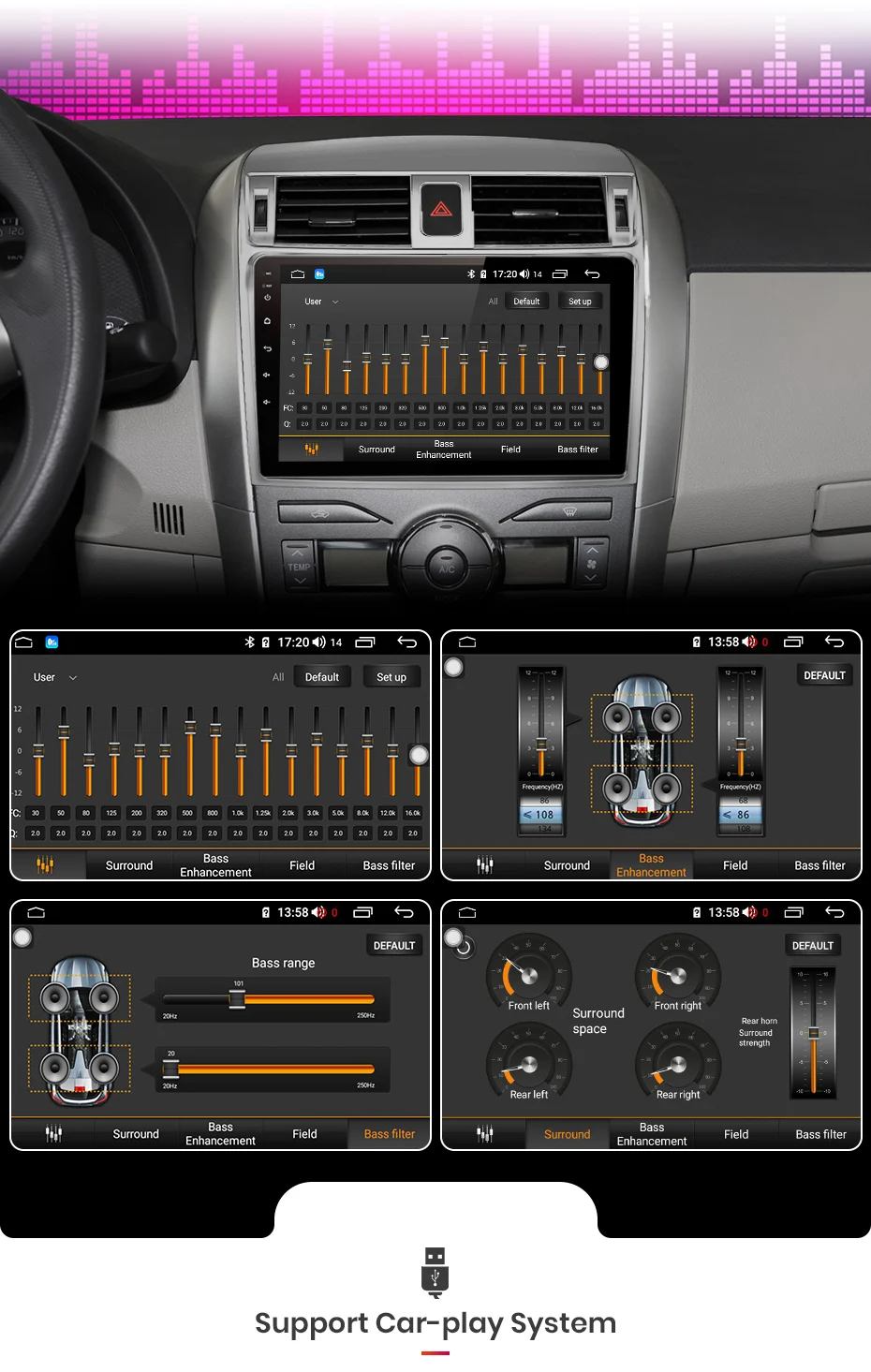Switch to Bass filter tab in the equalizer panel
Image resolution: width=871 pixels, height=1372 pixels.
tap(389, 865)
